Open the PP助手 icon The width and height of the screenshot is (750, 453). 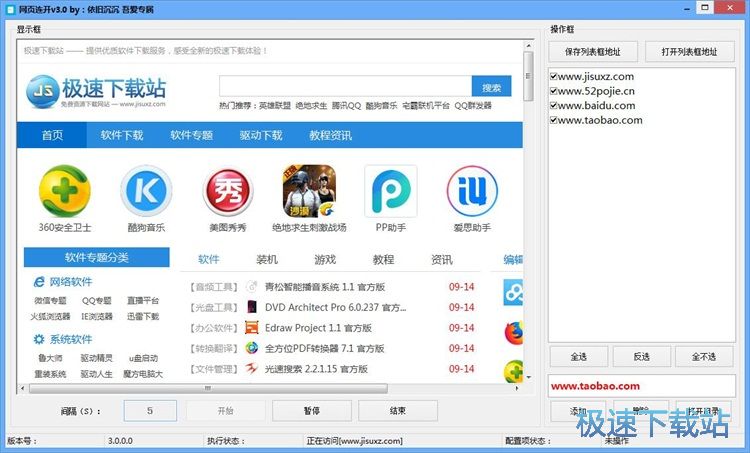(391, 190)
